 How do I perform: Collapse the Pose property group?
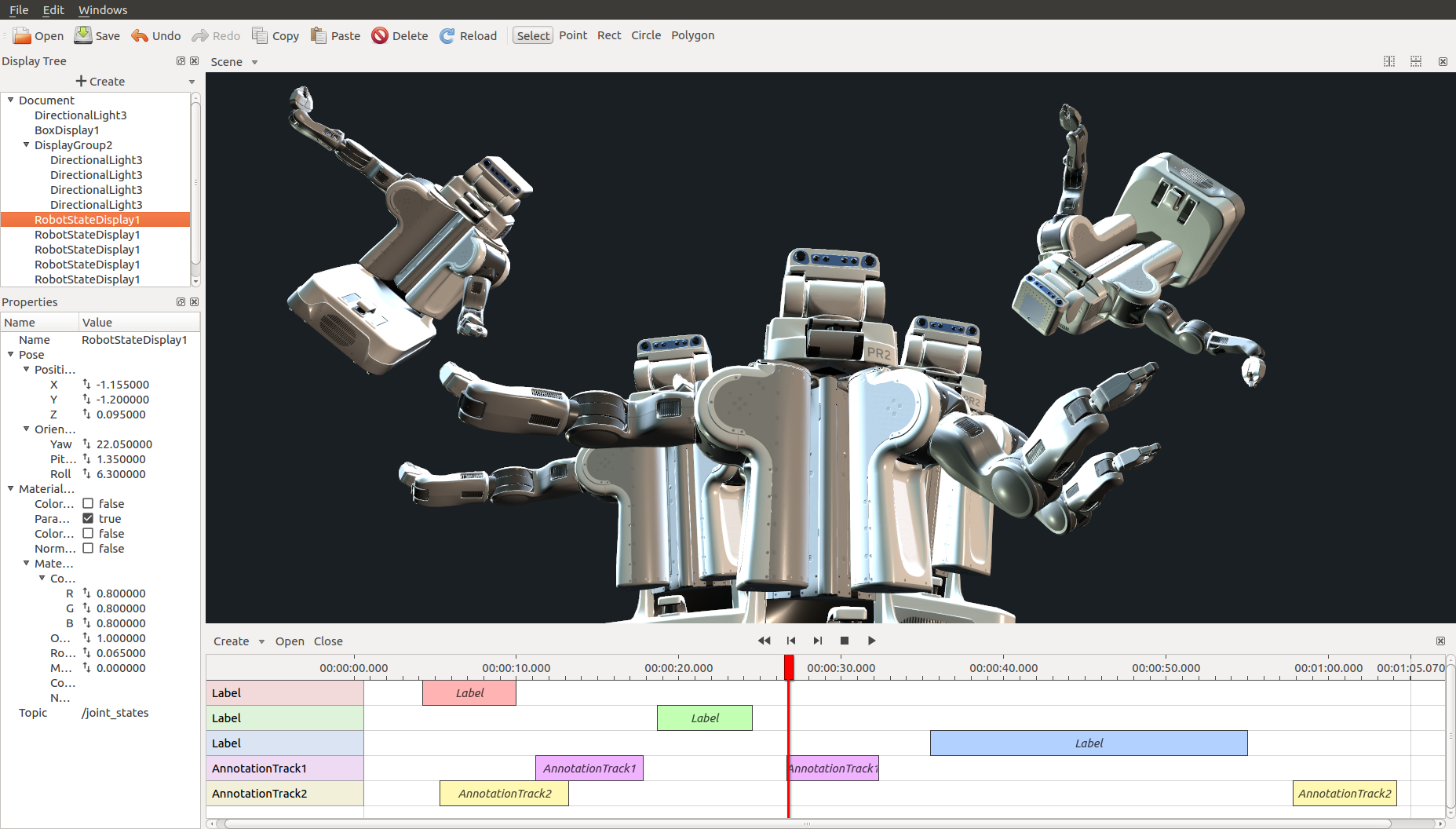click(x=11, y=355)
